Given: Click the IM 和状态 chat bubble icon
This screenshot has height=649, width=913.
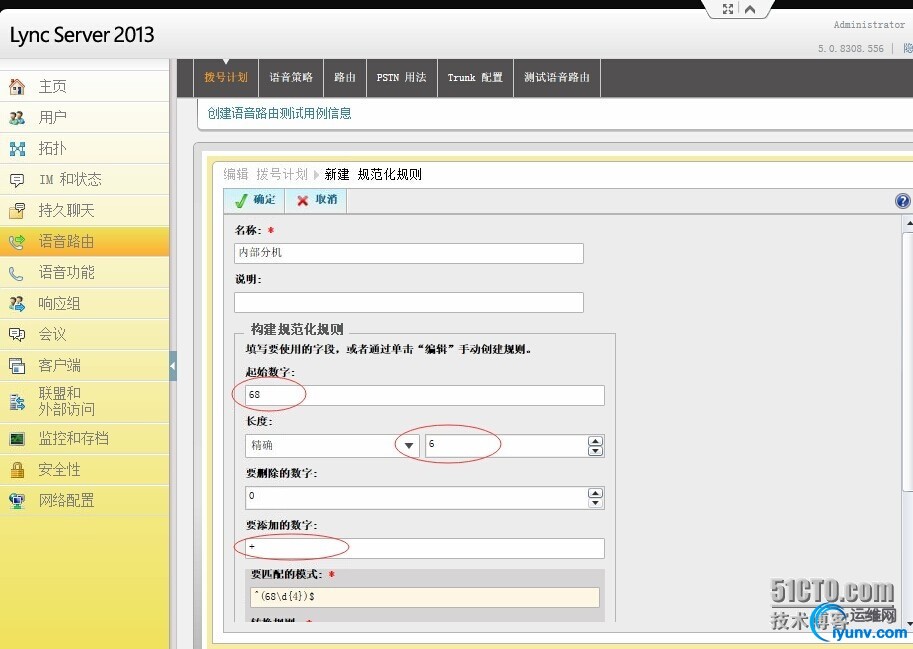Looking at the screenshot, I should tap(17, 180).
